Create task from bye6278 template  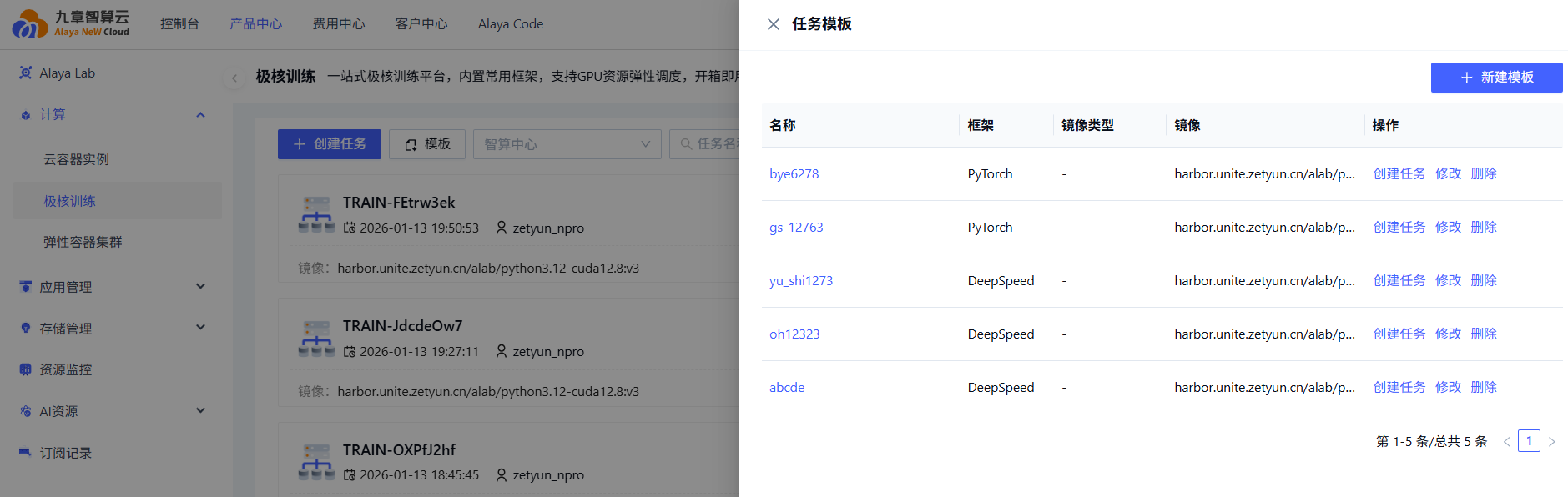[1399, 173]
